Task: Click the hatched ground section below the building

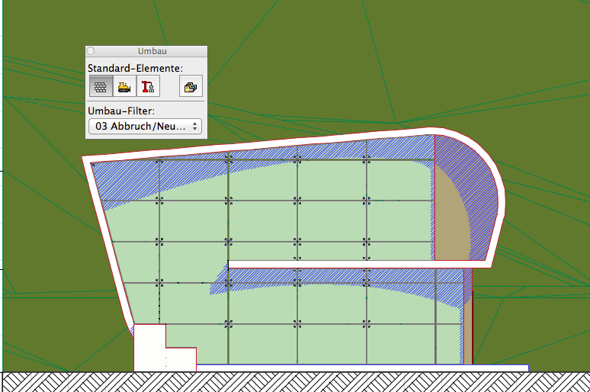Action: [295, 382]
